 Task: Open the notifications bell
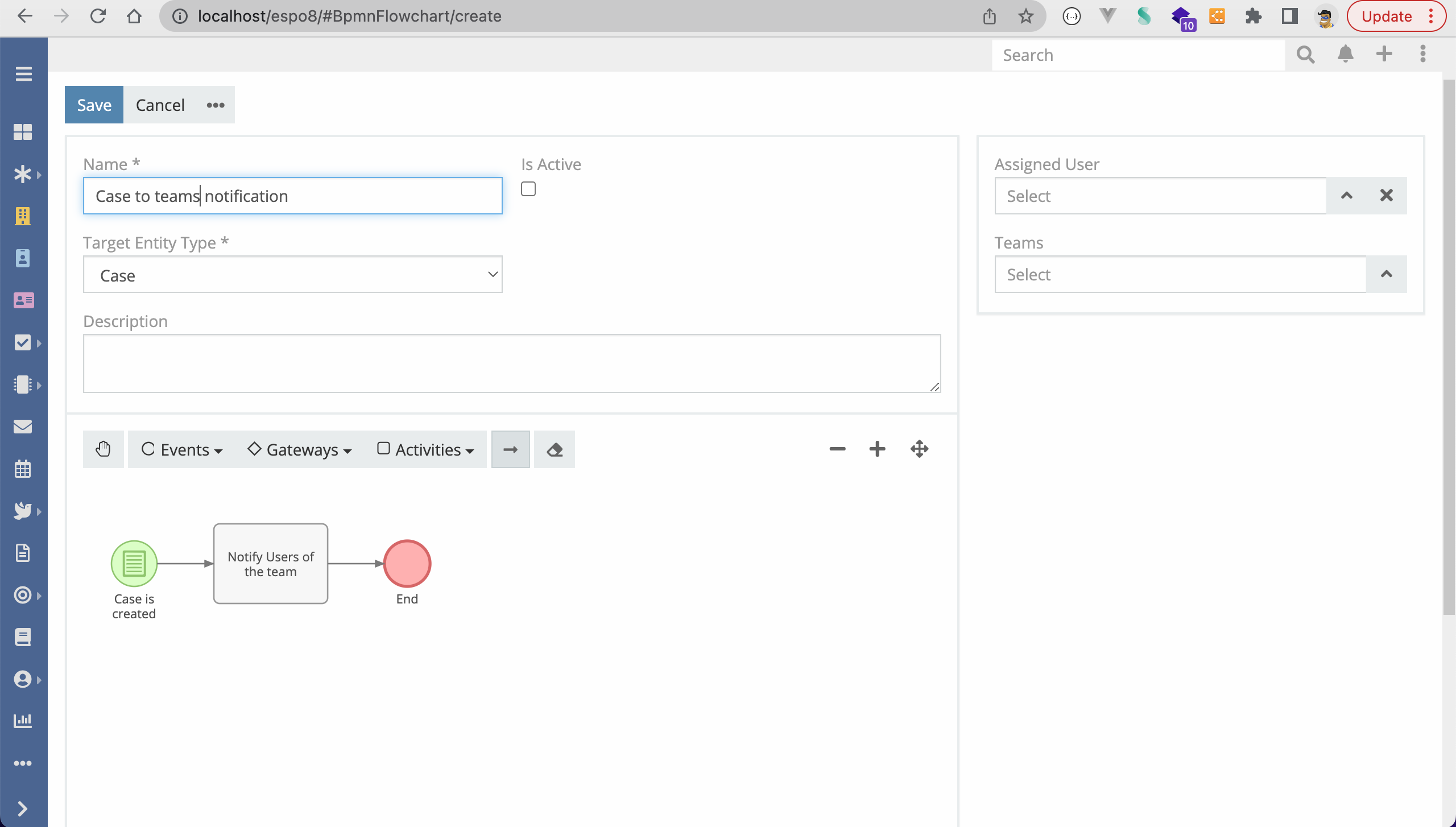(1345, 55)
